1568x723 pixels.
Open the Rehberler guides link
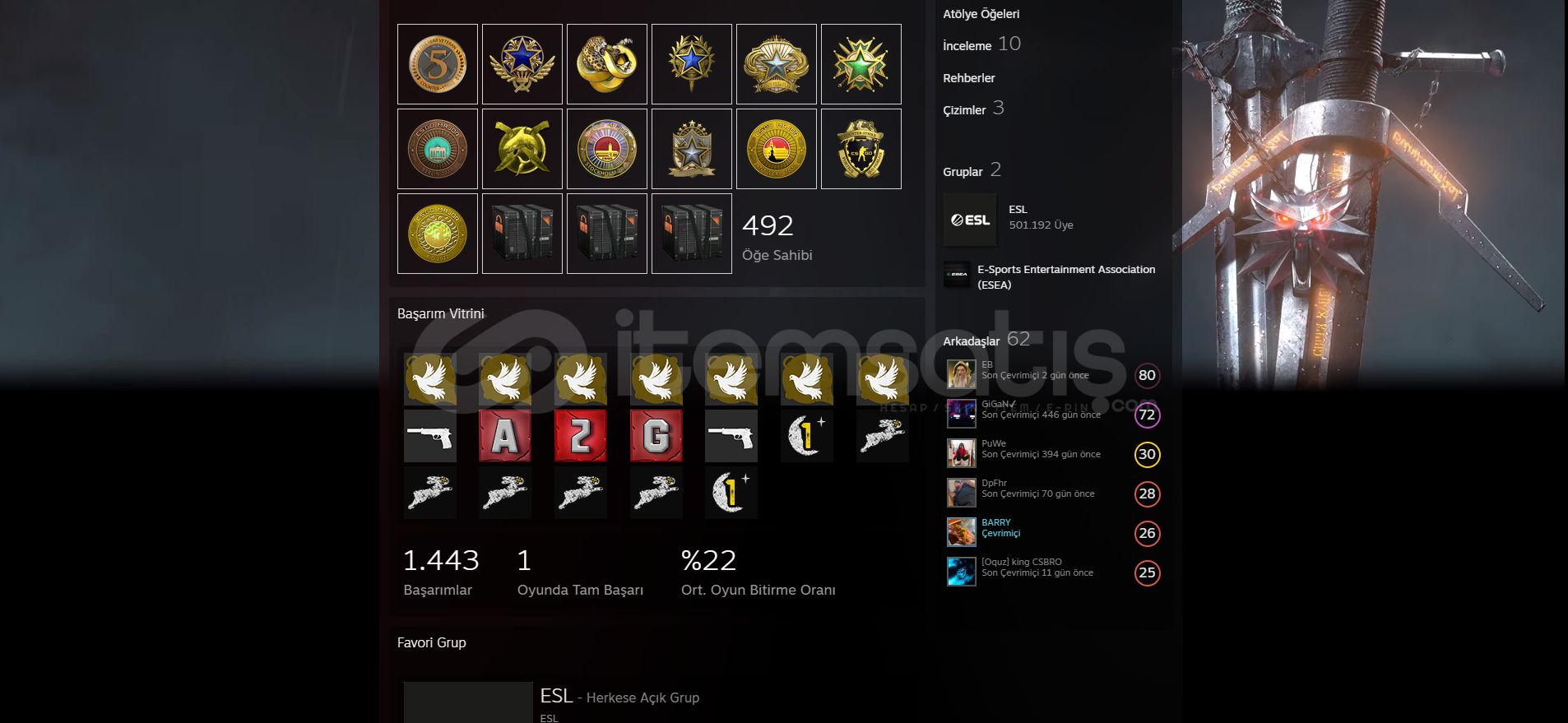[969, 78]
